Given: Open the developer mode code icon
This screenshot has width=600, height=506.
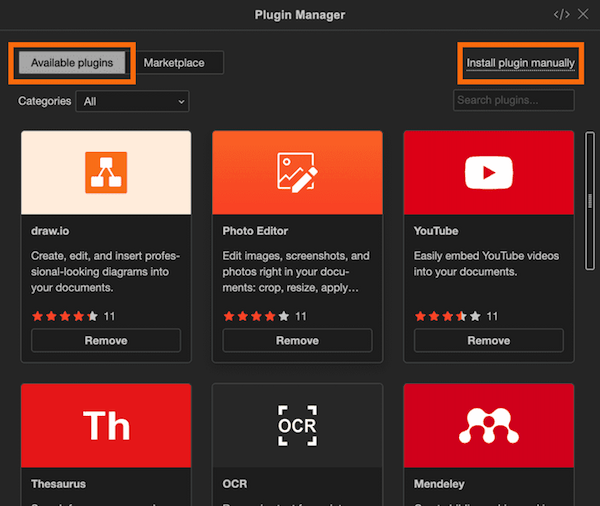Looking at the screenshot, I should [561, 14].
